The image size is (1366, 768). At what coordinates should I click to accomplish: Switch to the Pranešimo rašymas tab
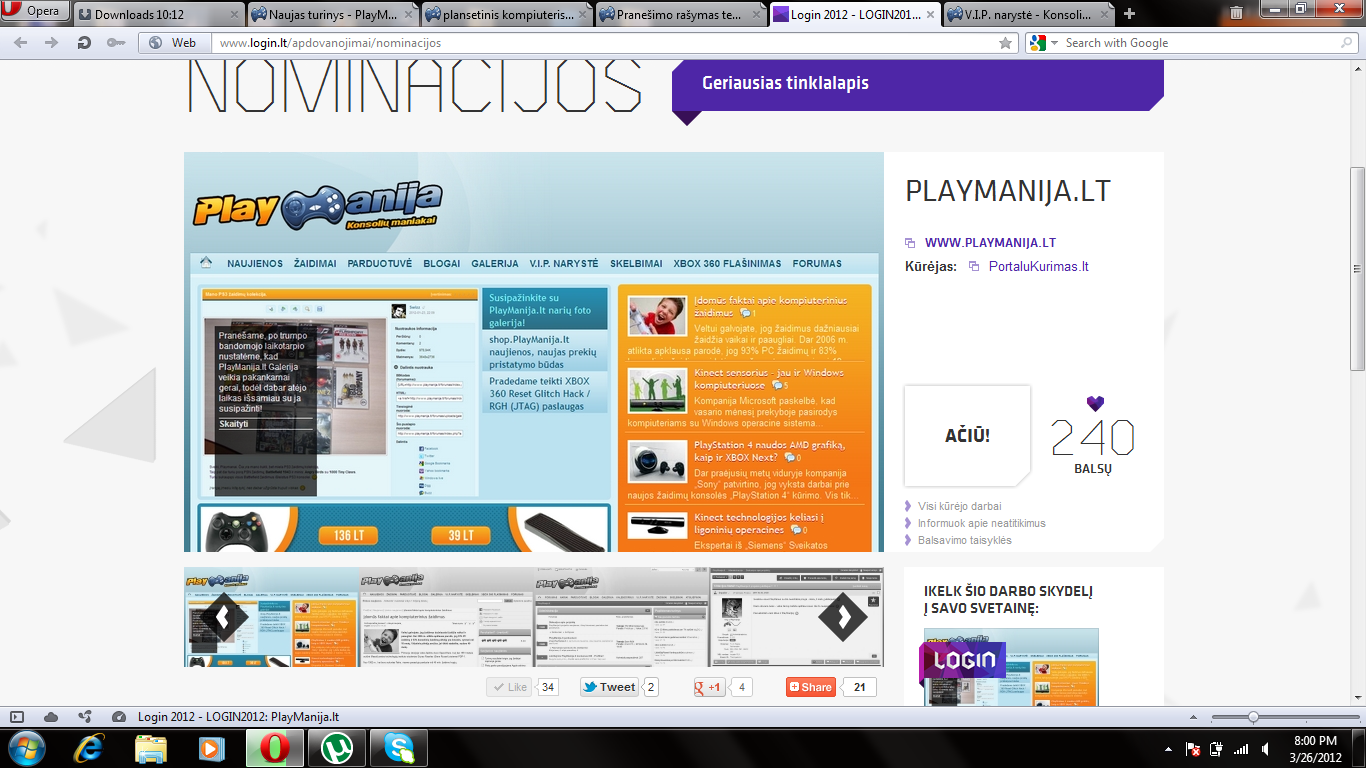coord(681,14)
